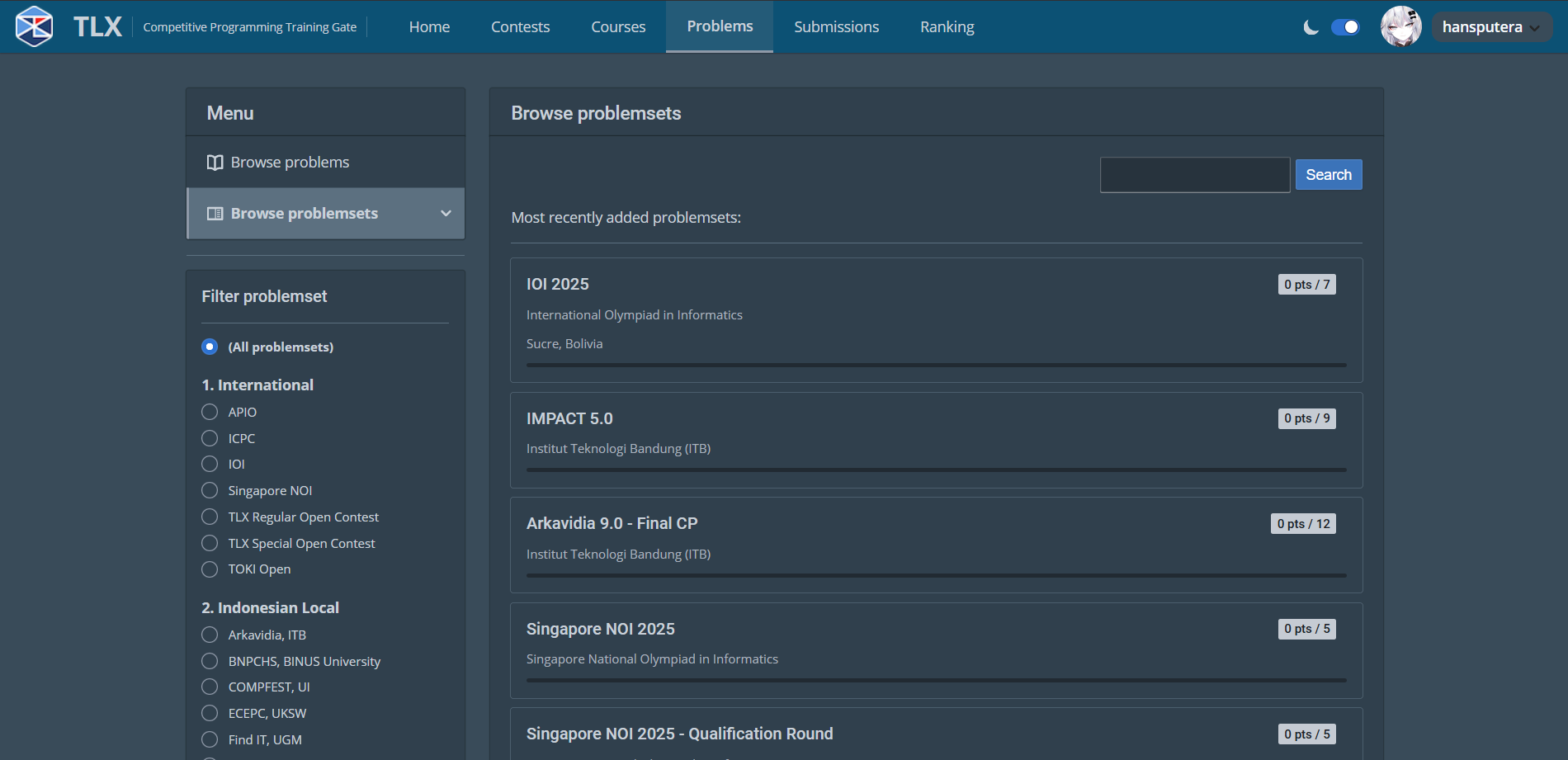This screenshot has width=1568, height=760.
Task: Select TLX Special Open Contest radio
Action: (x=210, y=543)
